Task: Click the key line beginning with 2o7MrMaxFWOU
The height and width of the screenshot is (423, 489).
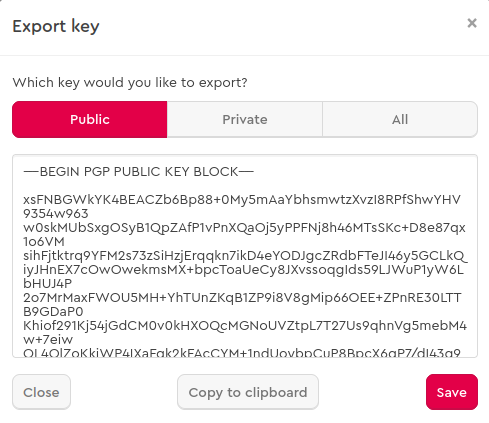Action: (242, 298)
